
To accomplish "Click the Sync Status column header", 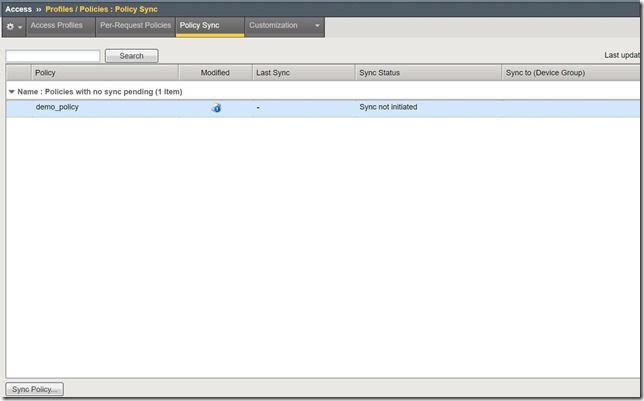I will point(428,73).
